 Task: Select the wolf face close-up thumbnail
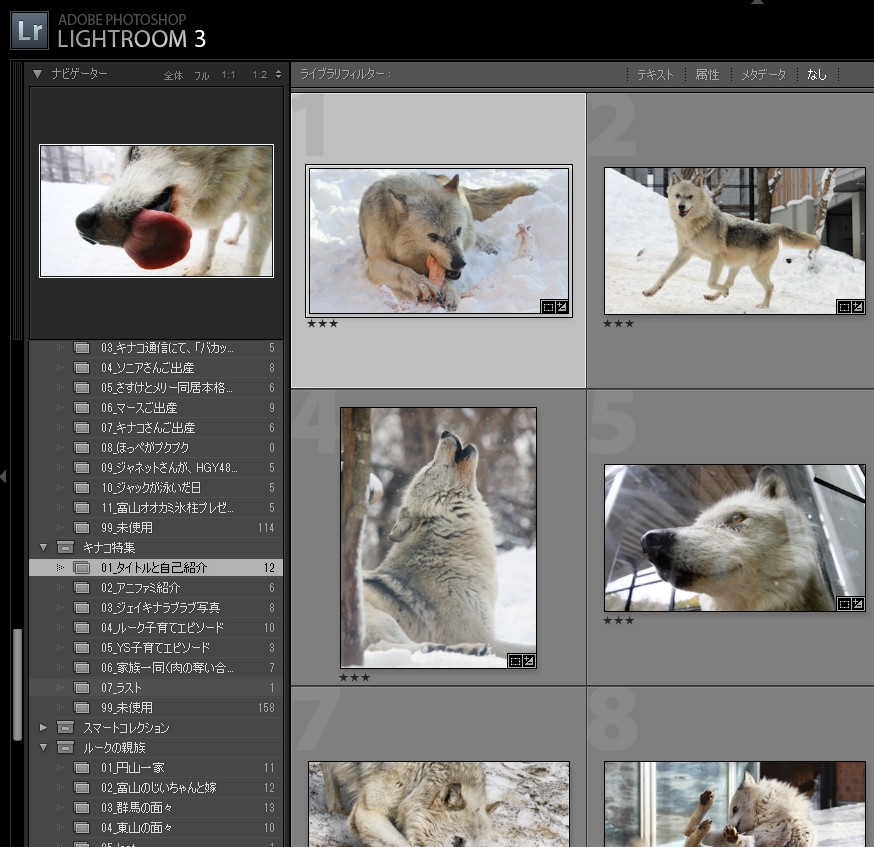[x=735, y=538]
